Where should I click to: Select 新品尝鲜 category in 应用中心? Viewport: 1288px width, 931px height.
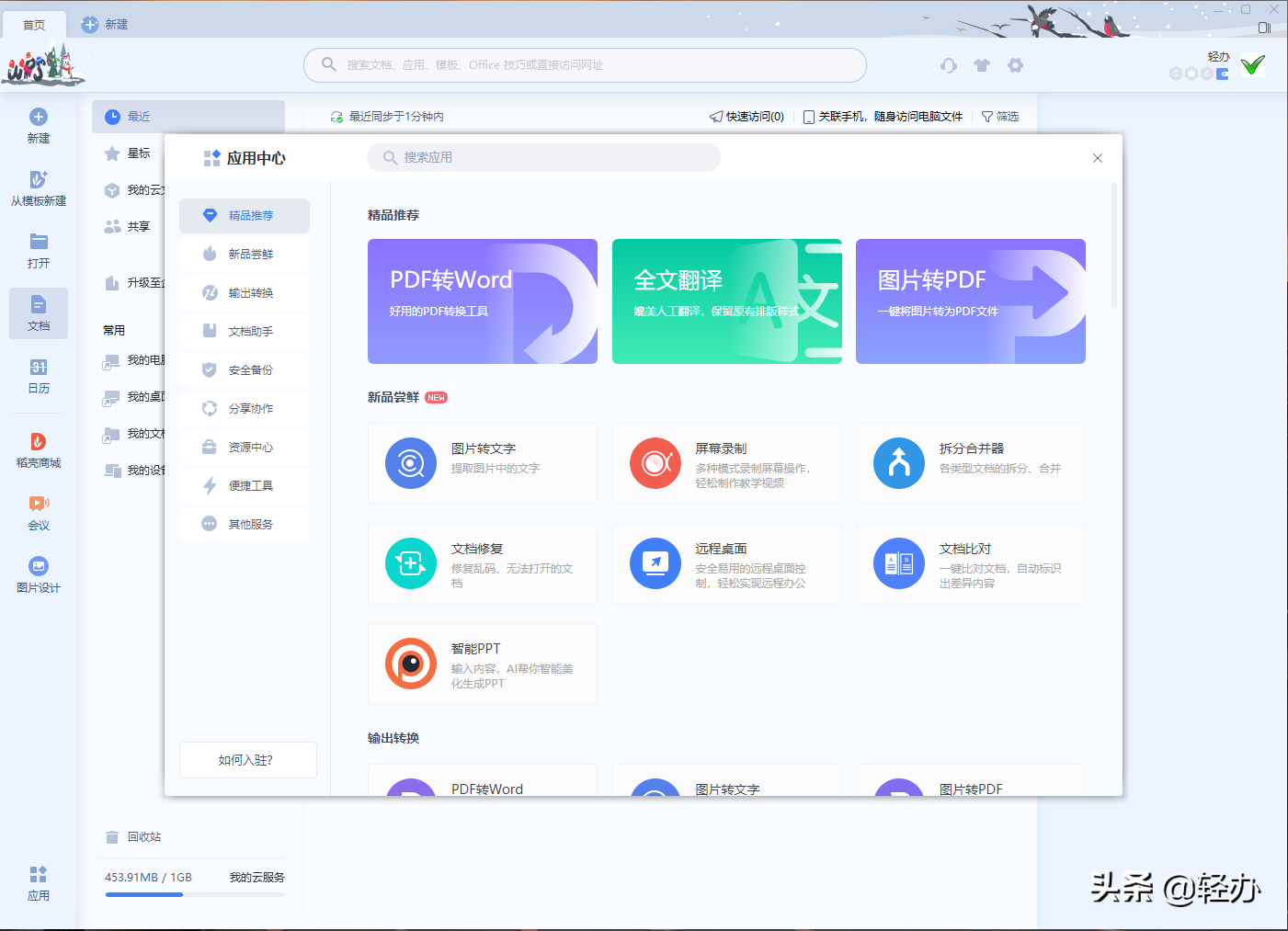(245, 255)
